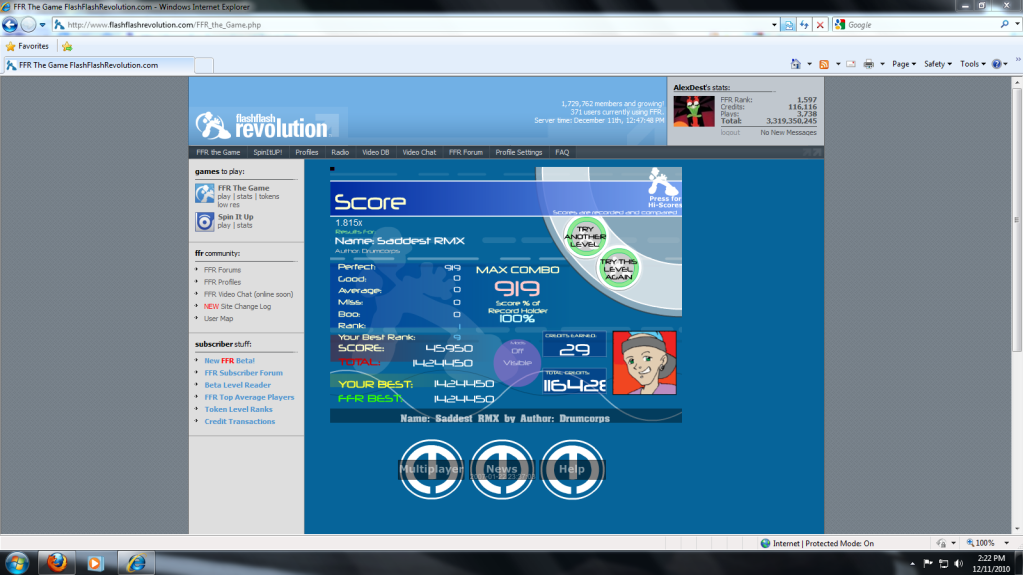Launch Firefox from the taskbar

[56, 562]
